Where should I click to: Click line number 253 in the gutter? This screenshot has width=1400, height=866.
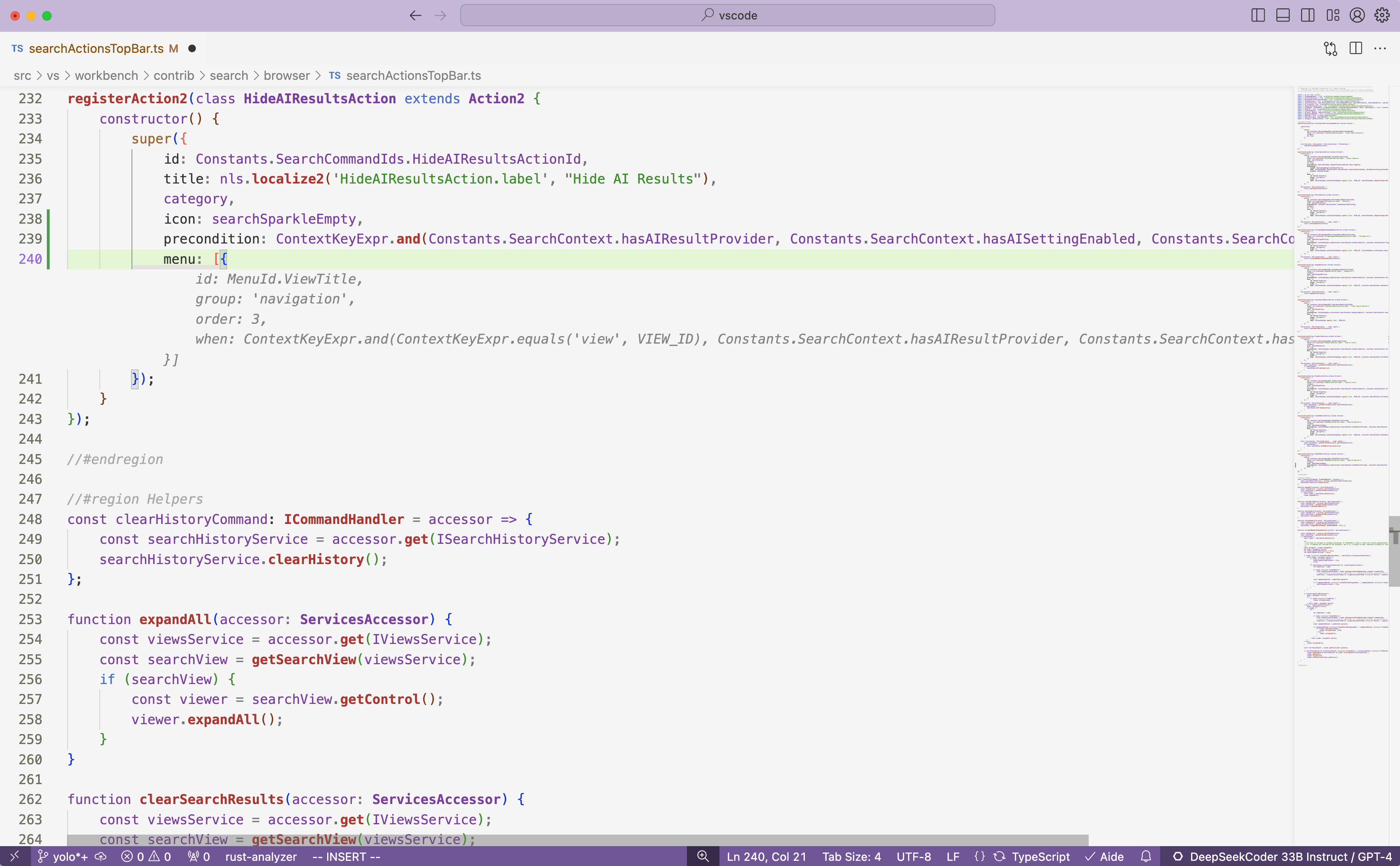point(30,619)
